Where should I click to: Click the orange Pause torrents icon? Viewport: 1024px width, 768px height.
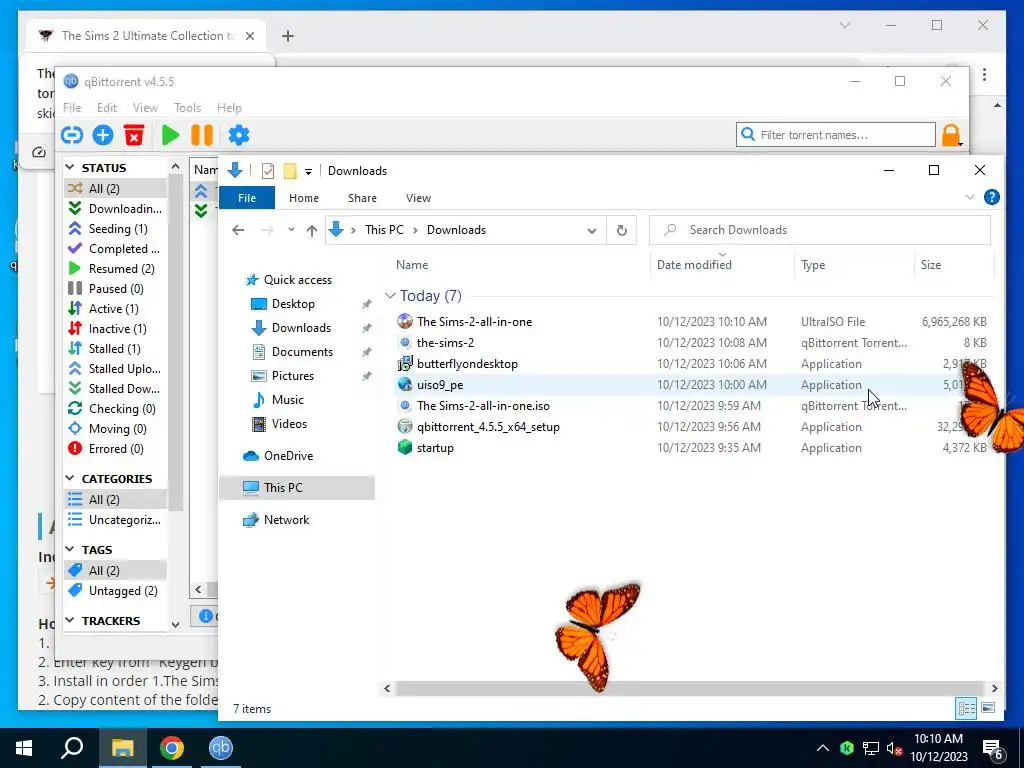pyautogui.click(x=202, y=135)
